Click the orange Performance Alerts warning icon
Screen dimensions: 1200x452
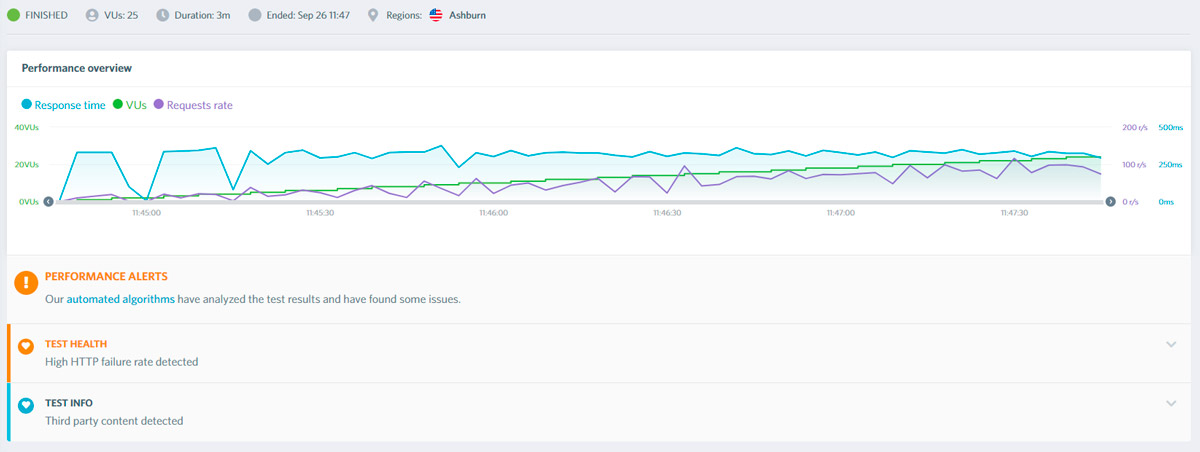click(26, 283)
